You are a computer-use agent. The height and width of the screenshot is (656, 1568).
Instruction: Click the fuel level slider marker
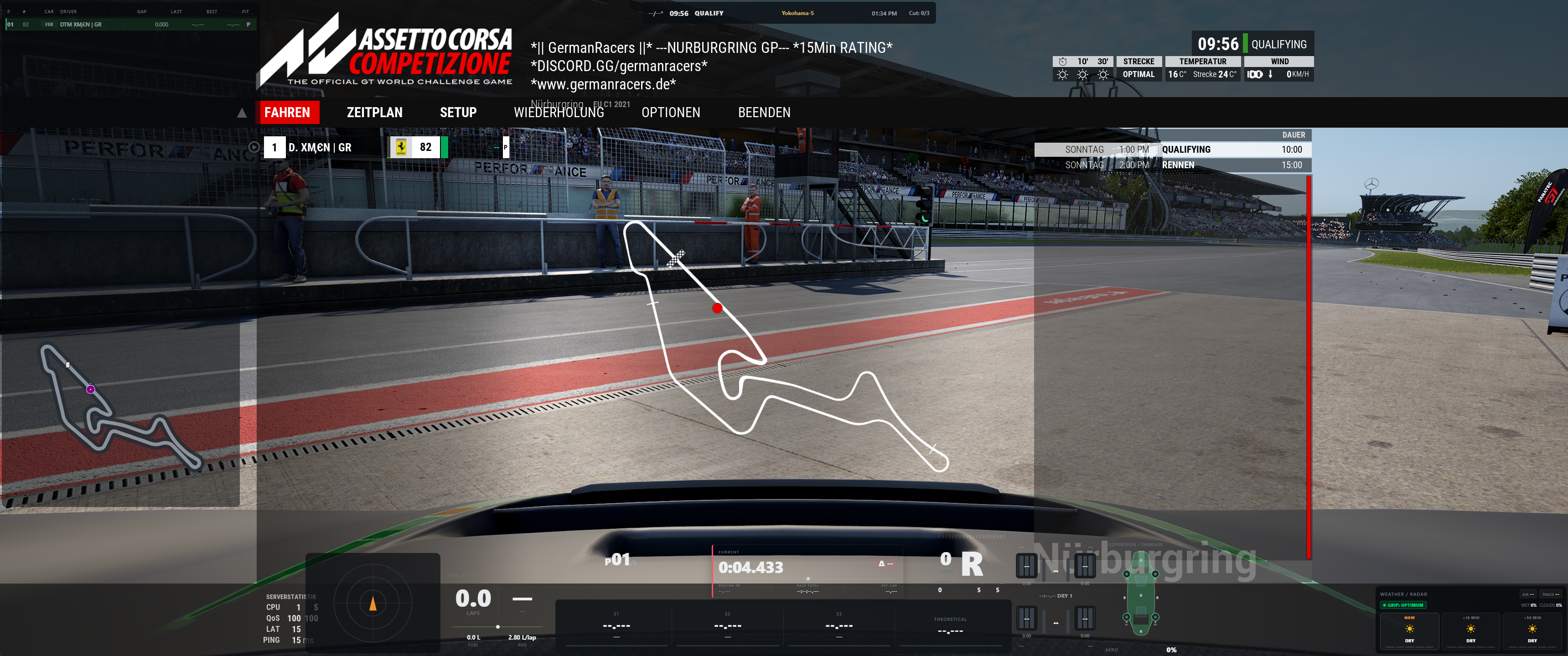[x=498, y=627]
